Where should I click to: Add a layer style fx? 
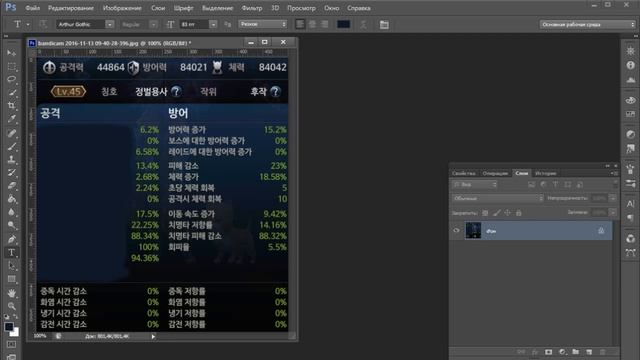pos(535,352)
